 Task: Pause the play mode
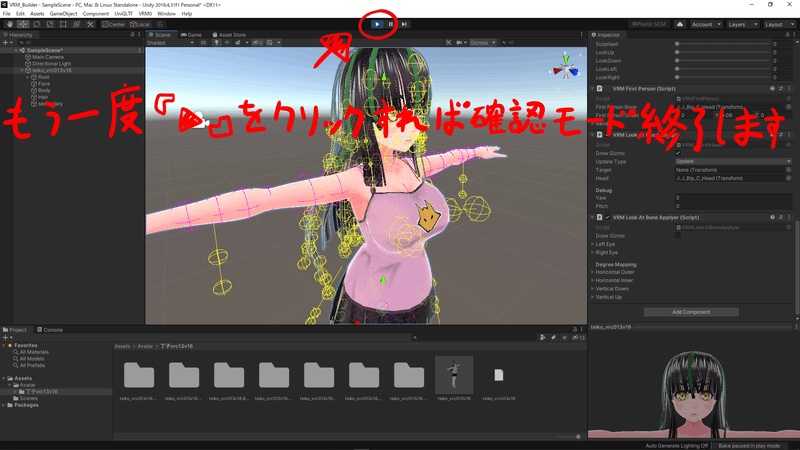391,24
